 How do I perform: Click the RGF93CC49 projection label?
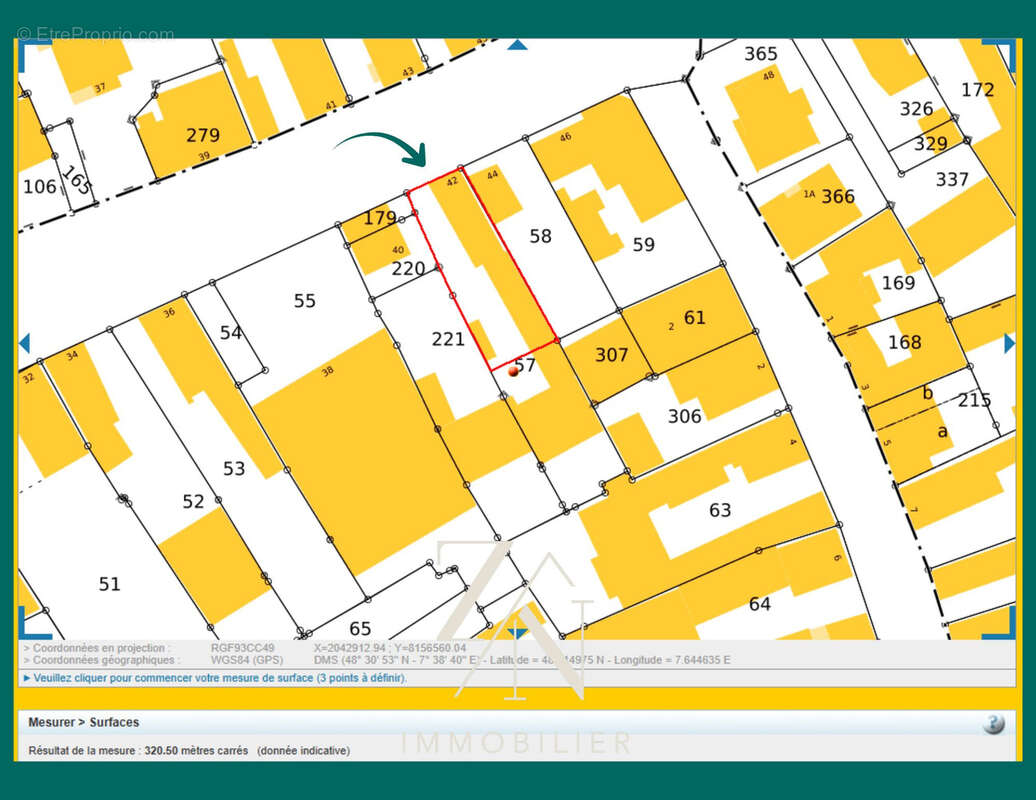(242, 648)
